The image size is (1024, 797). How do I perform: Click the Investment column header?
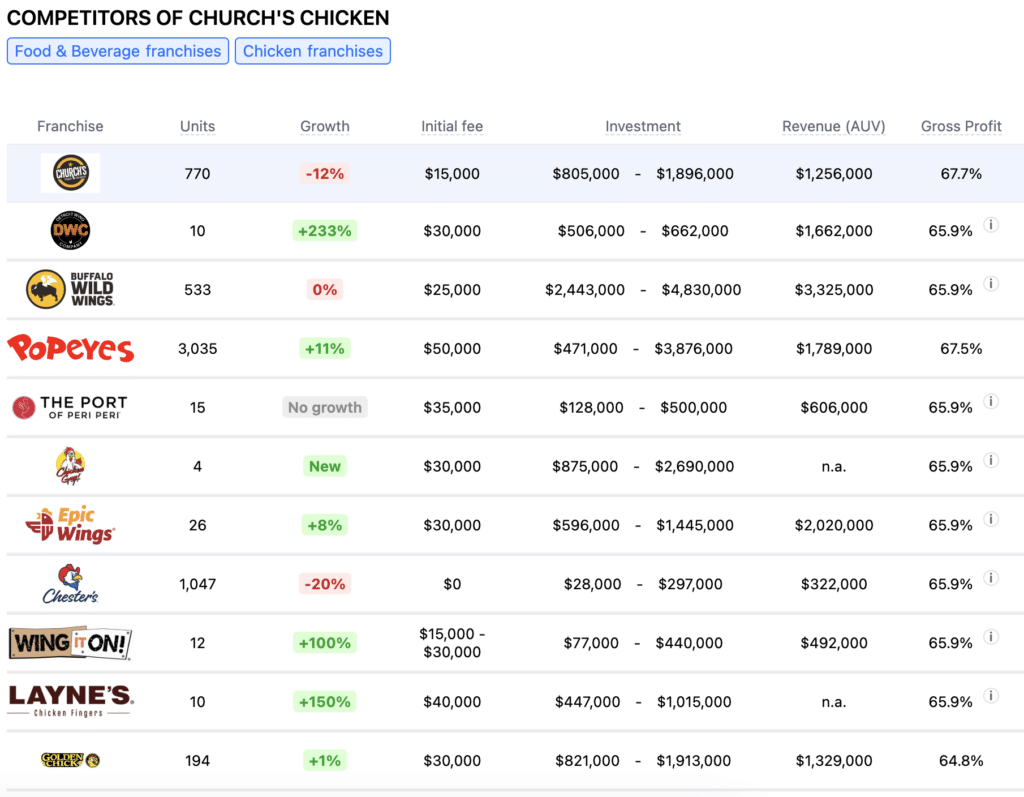tap(643, 126)
